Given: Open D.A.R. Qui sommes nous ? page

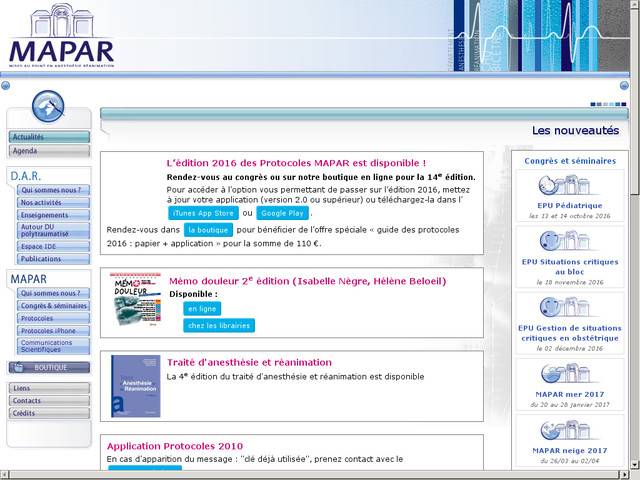Looking at the screenshot, I should (x=53, y=190).
